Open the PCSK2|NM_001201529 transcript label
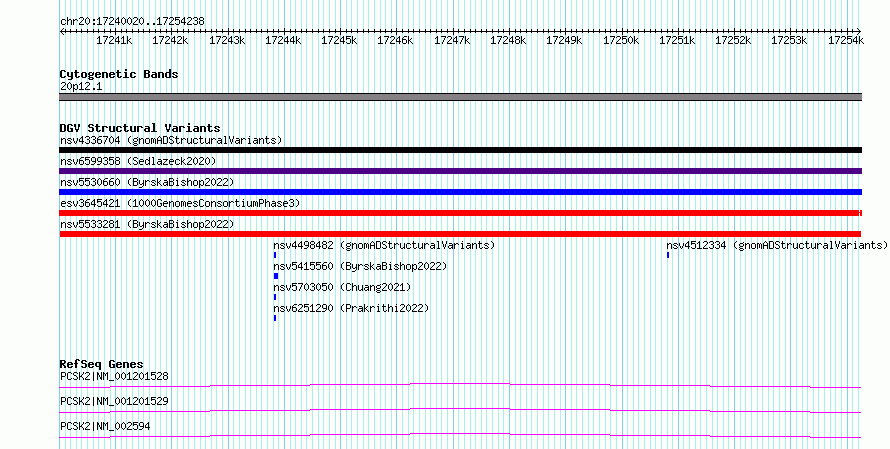The height and width of the screenshot is (449, 890). (x=114, y=401)
